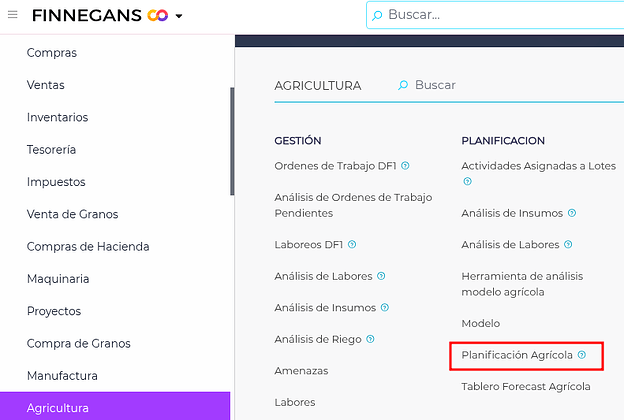
Task: Click the Modelo link
Action: click(480, 324)
